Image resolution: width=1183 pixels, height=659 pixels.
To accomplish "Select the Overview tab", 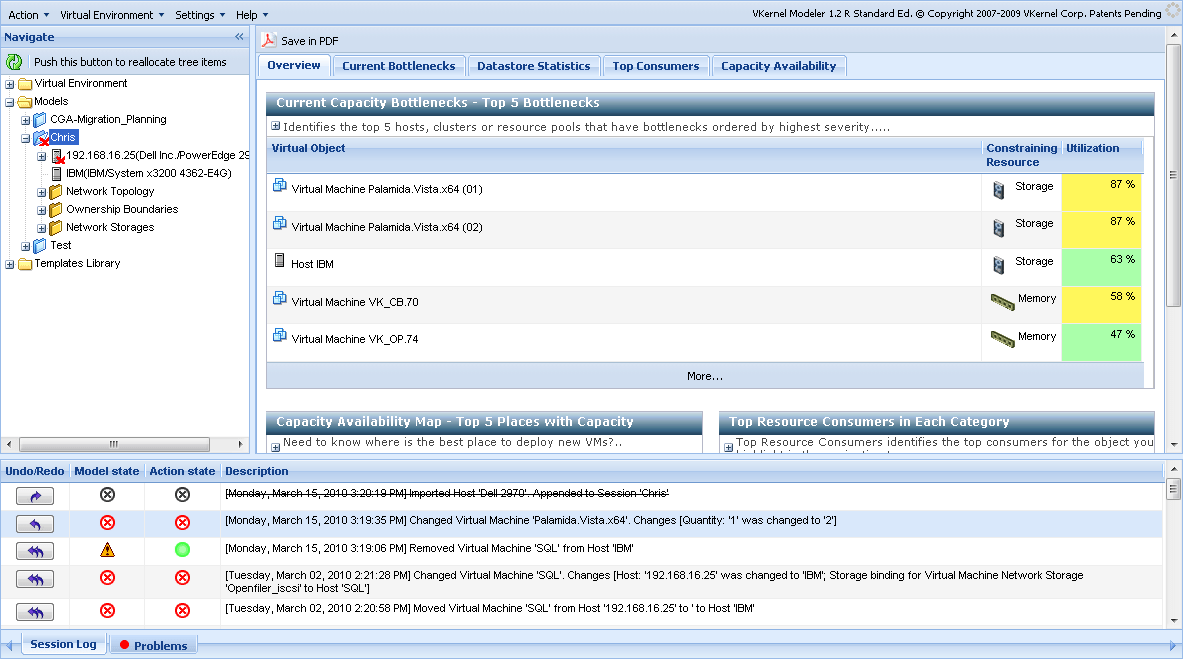I will [x=294, y=66].
